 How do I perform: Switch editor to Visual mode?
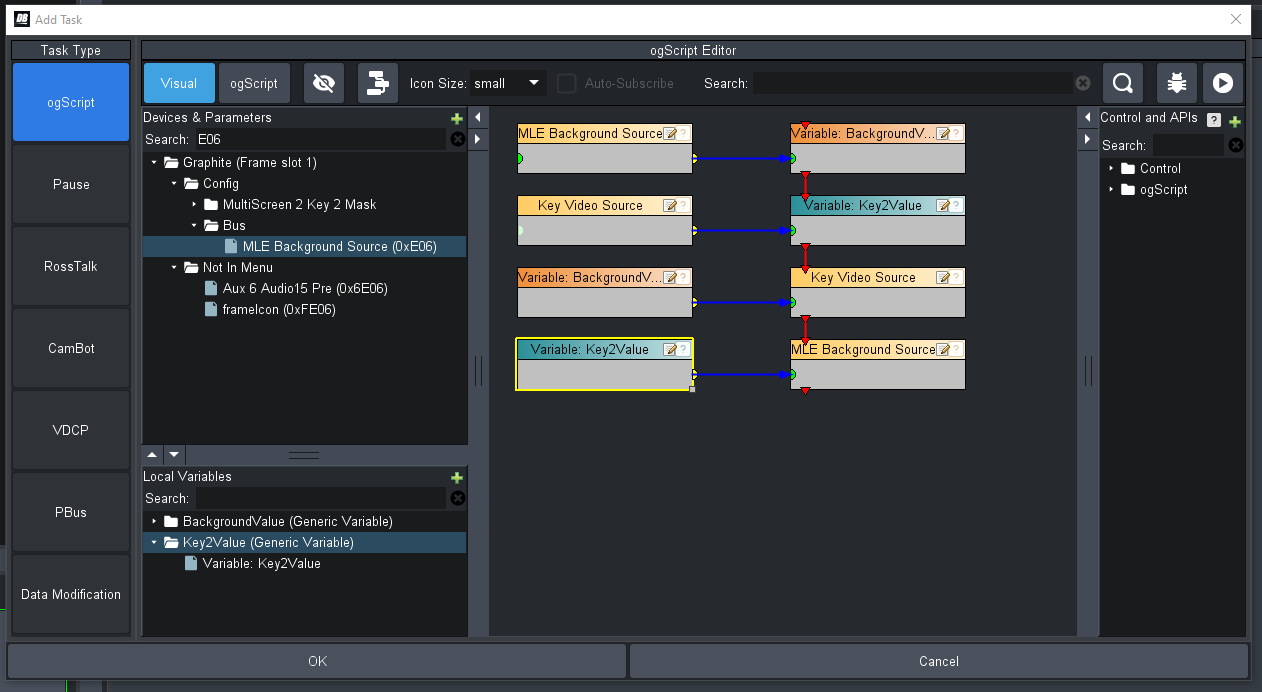pyautogui.click(x=179, y=83)
